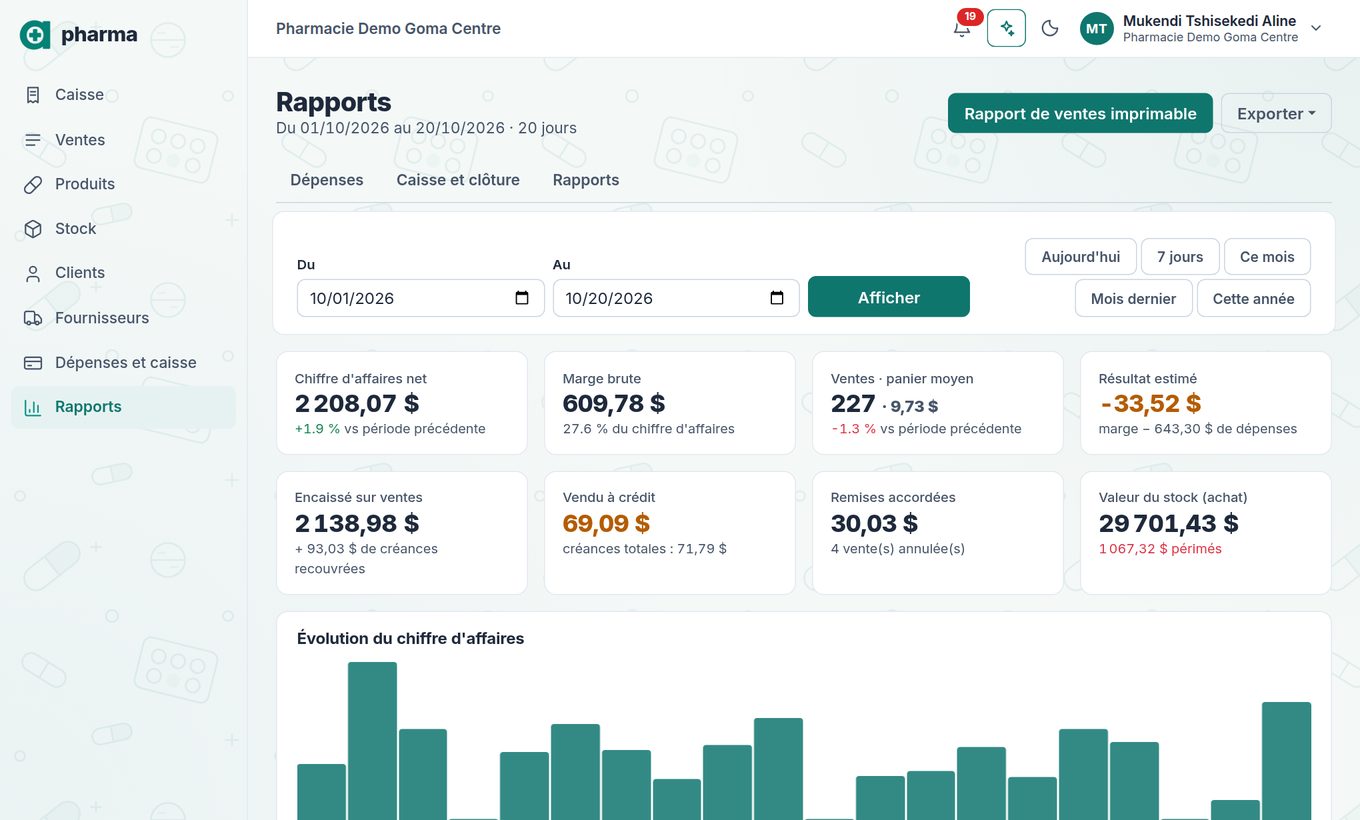Click the Remises accordées value 30,03 $
1360x820 pixels.
[874, 523]
